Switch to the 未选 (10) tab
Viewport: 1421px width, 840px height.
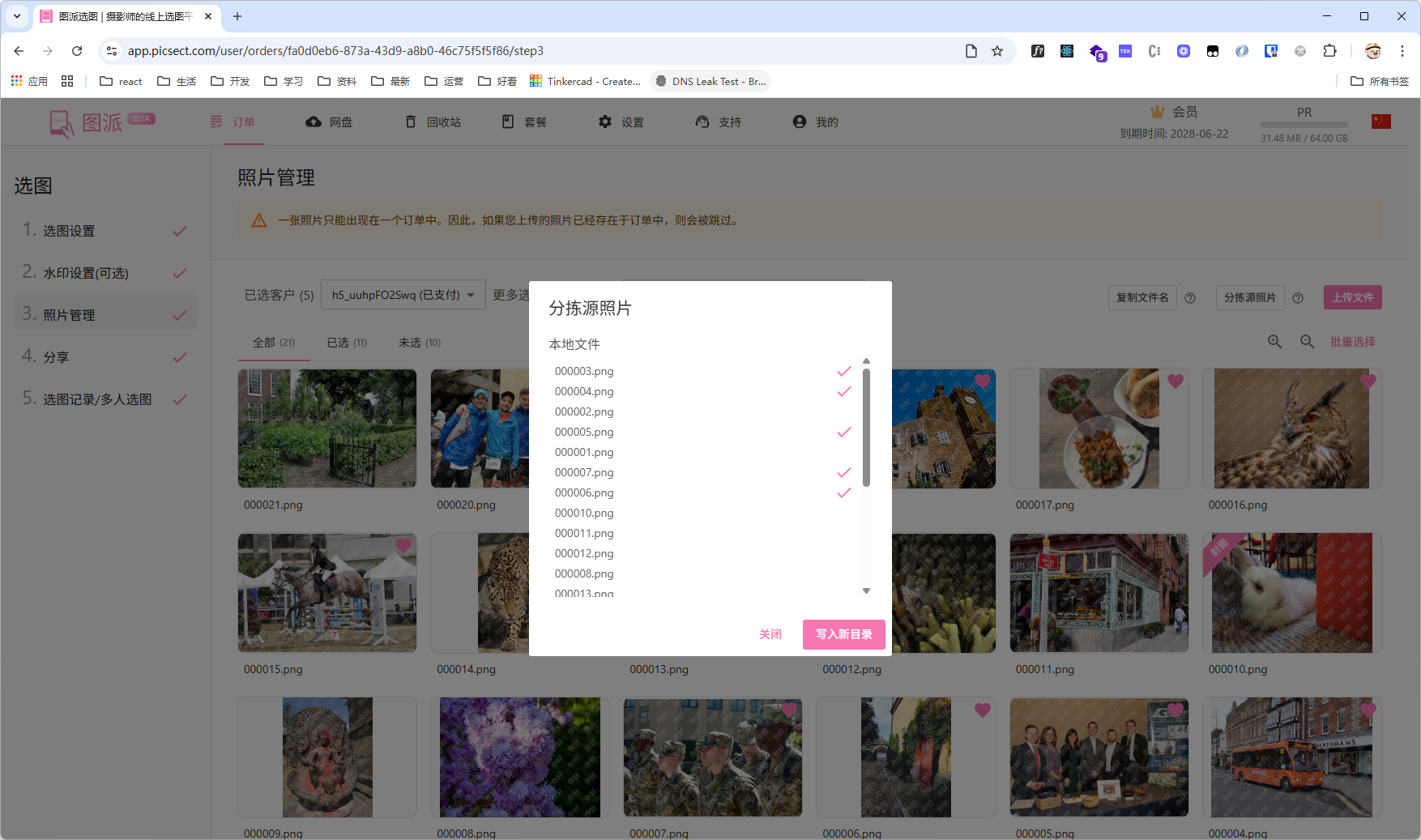pos(419,342)
